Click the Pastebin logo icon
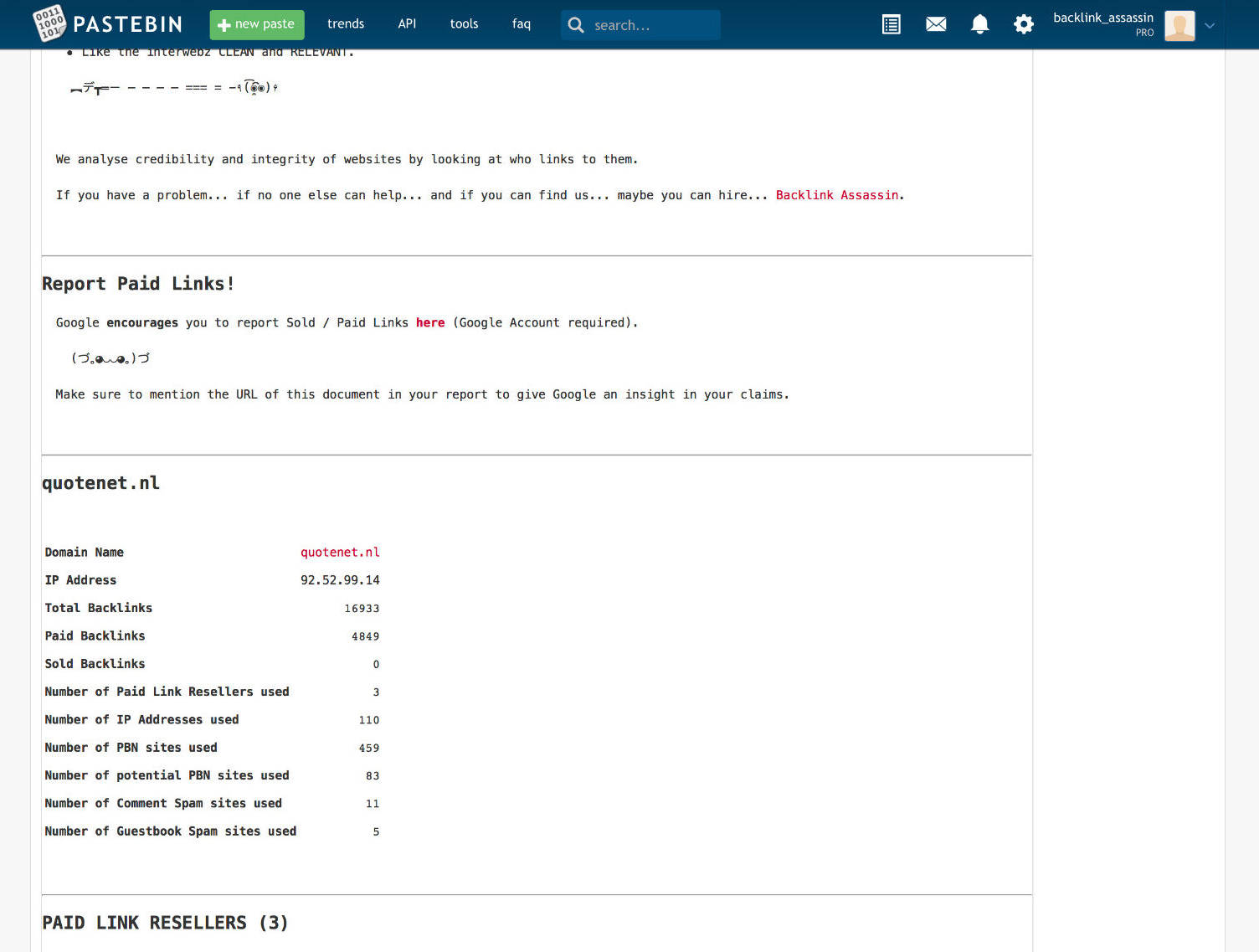This screenshot has height=952, width=1259. pos(49,23)
